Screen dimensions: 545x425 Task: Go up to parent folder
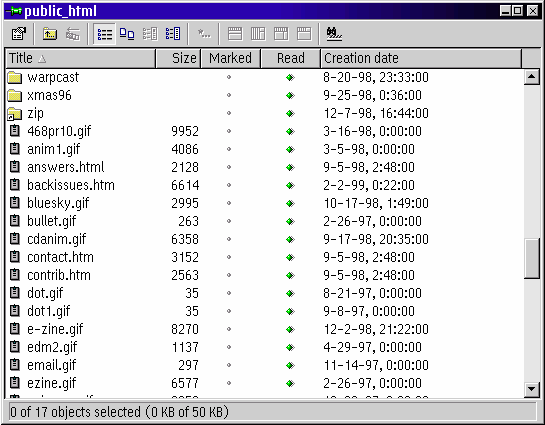(50, 34)
